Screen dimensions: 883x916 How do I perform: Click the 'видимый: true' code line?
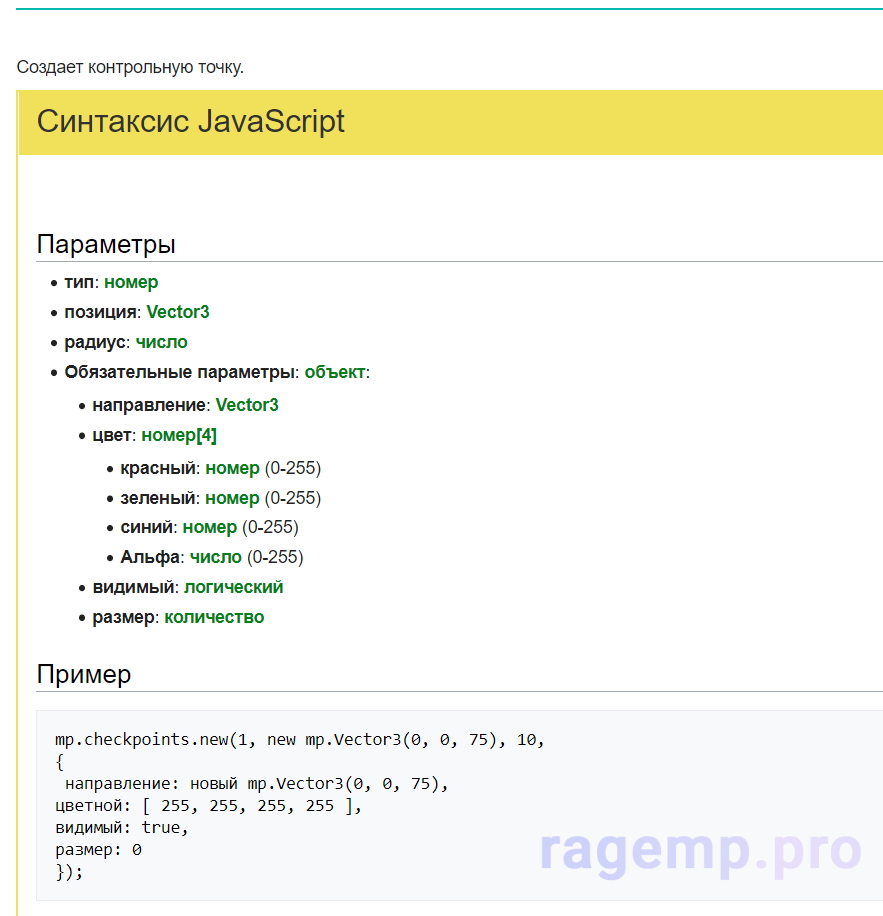click(x=121, y=828)
